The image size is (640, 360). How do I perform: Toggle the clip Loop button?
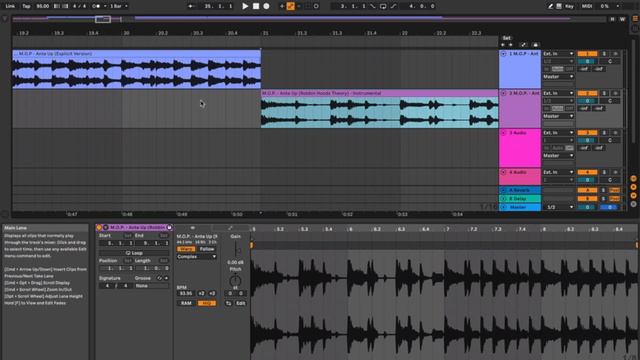tap(134, 253)
